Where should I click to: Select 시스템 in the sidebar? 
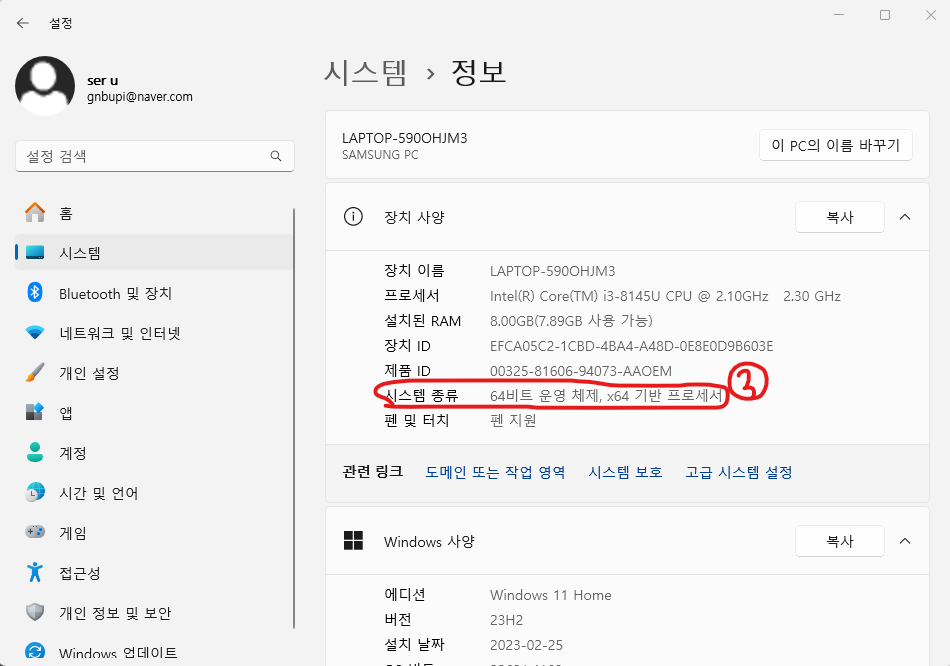coord(154,253)
